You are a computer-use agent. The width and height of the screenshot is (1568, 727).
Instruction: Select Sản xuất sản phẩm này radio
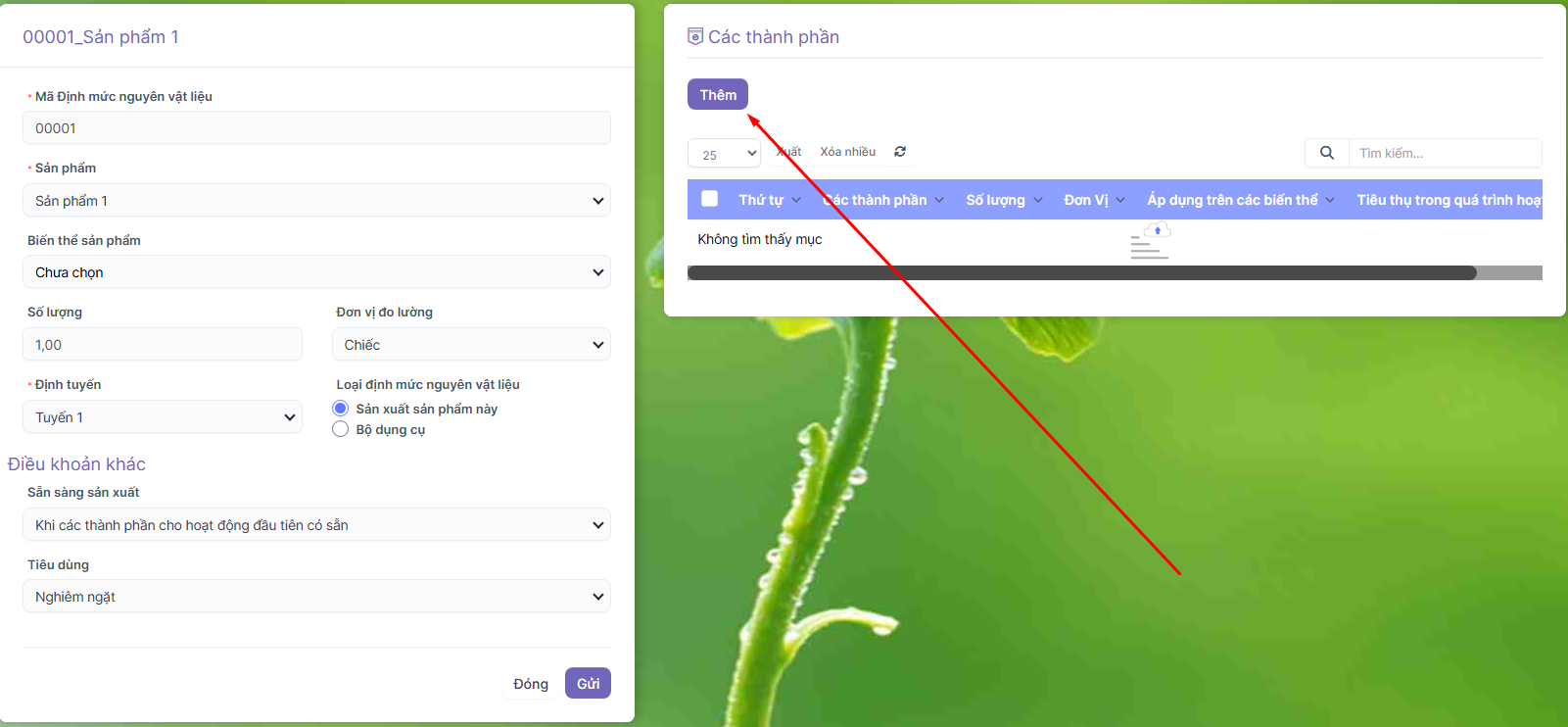pyautogui.click(x=341, y=409)
